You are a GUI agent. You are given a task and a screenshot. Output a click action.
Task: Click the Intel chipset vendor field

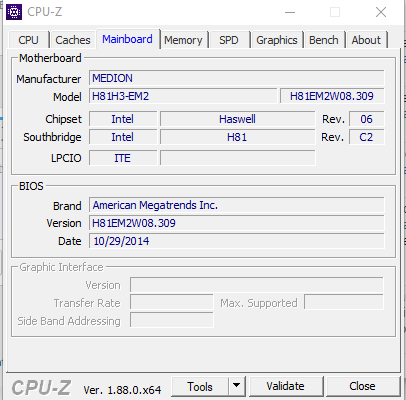point(123,119)
